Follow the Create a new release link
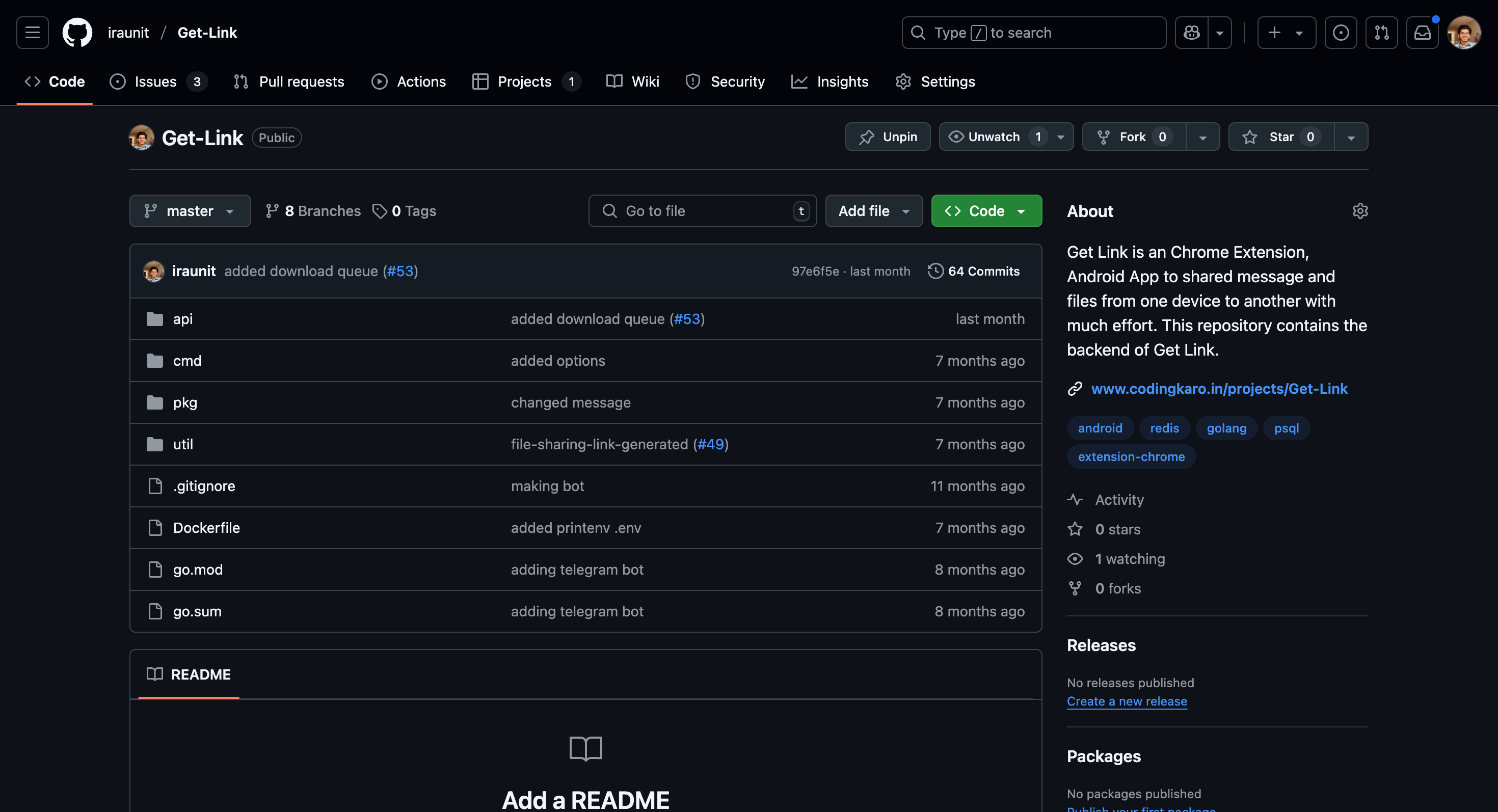Screen dimensions: 1498x812 (x=1127, y=701)
